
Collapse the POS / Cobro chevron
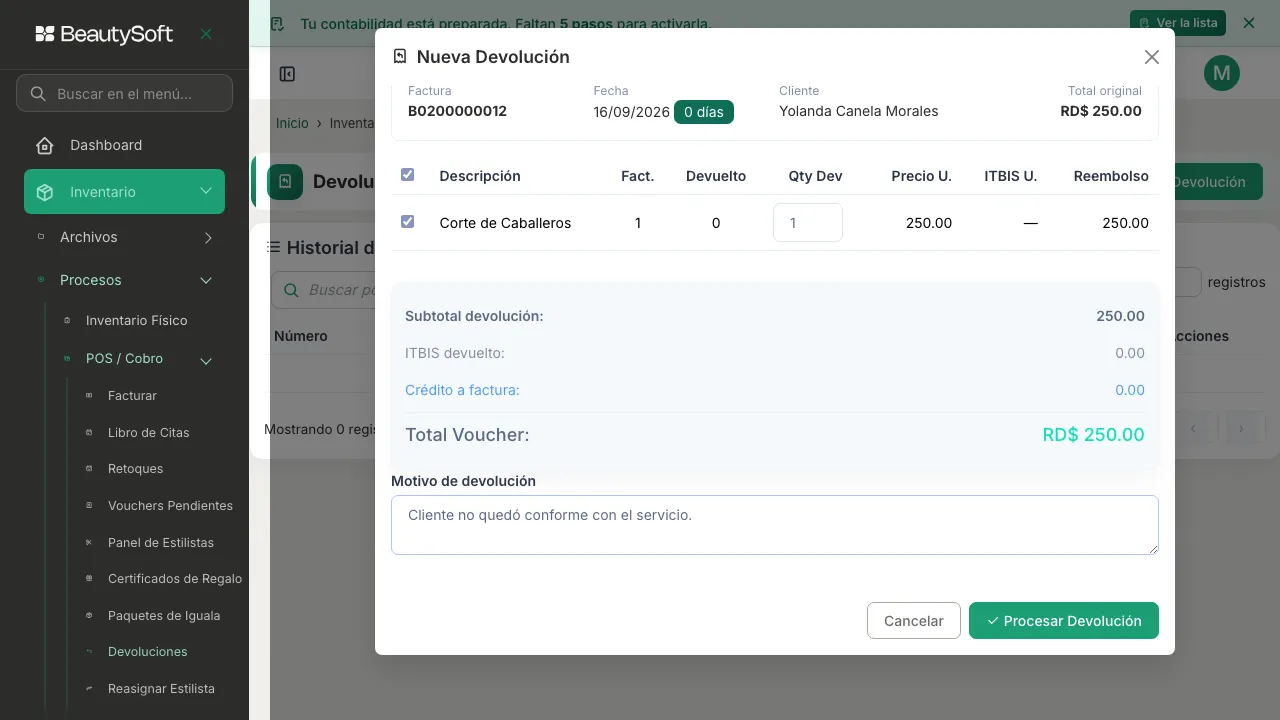pyautogui.click(x=206, y=360)
